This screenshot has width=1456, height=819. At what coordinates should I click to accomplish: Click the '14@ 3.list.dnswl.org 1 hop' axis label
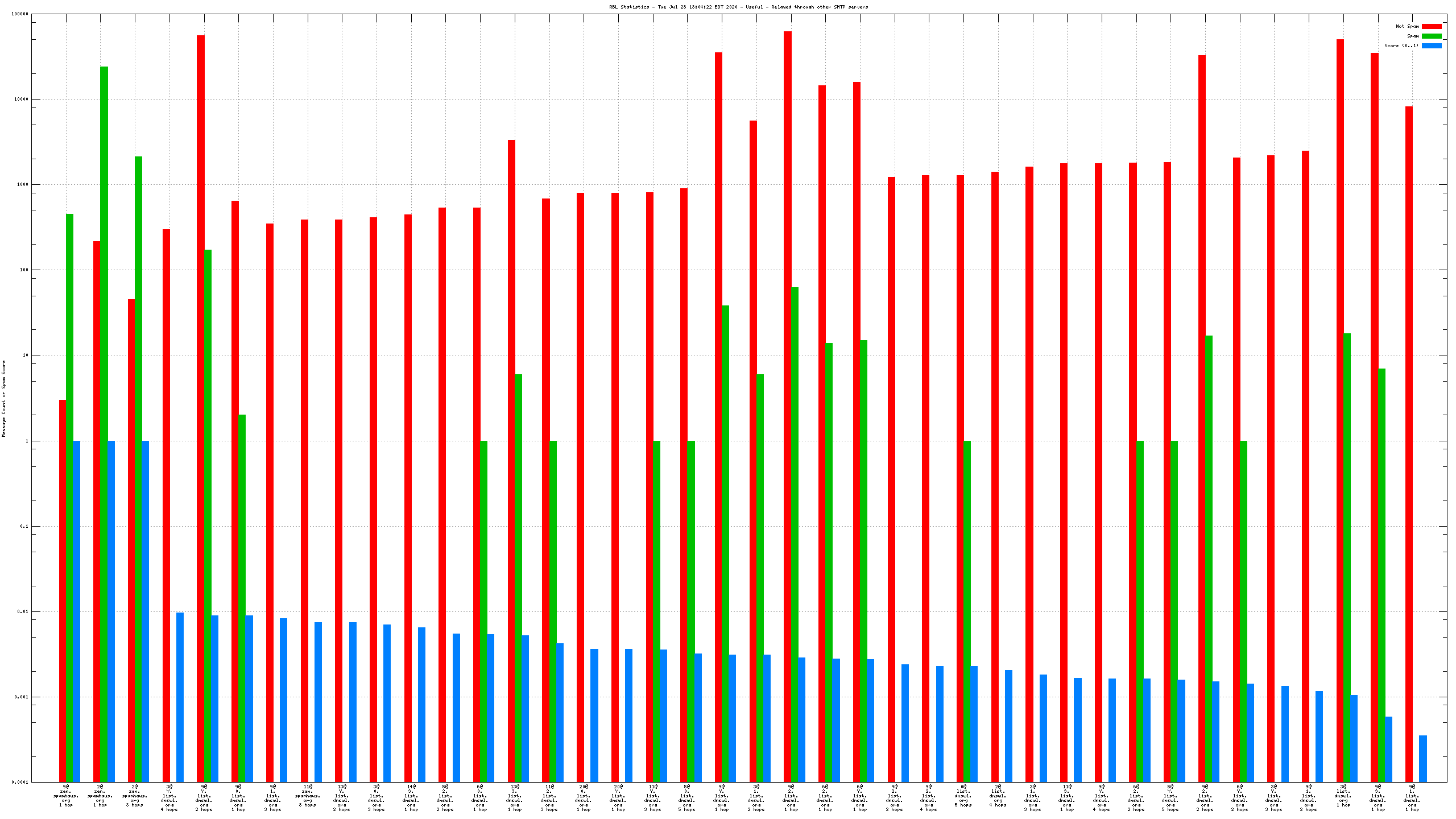click(411, 798)
